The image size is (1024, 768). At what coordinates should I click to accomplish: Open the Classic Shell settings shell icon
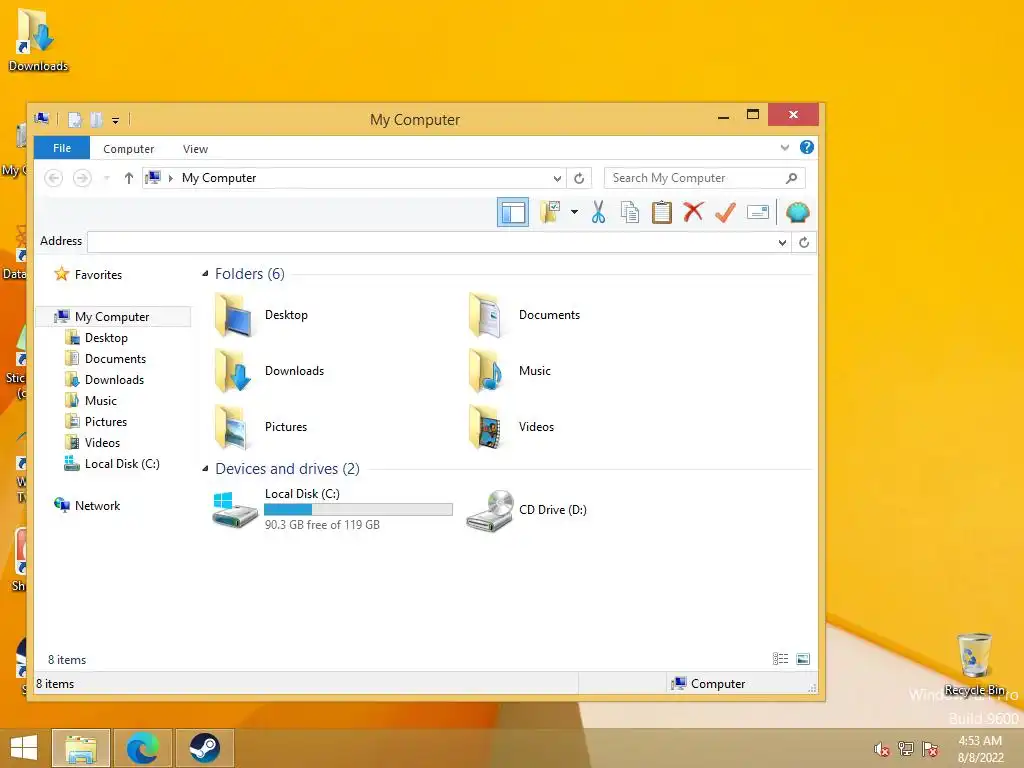(x=797, y=212)
